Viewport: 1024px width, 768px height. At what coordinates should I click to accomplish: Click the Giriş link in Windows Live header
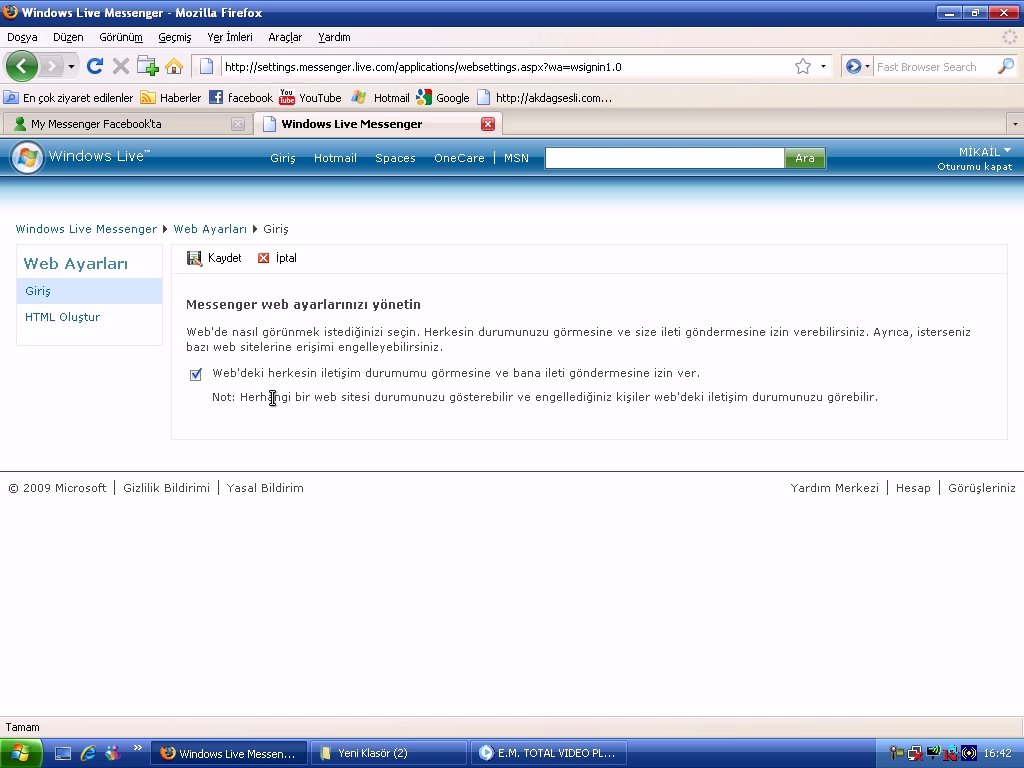point(283,158)
